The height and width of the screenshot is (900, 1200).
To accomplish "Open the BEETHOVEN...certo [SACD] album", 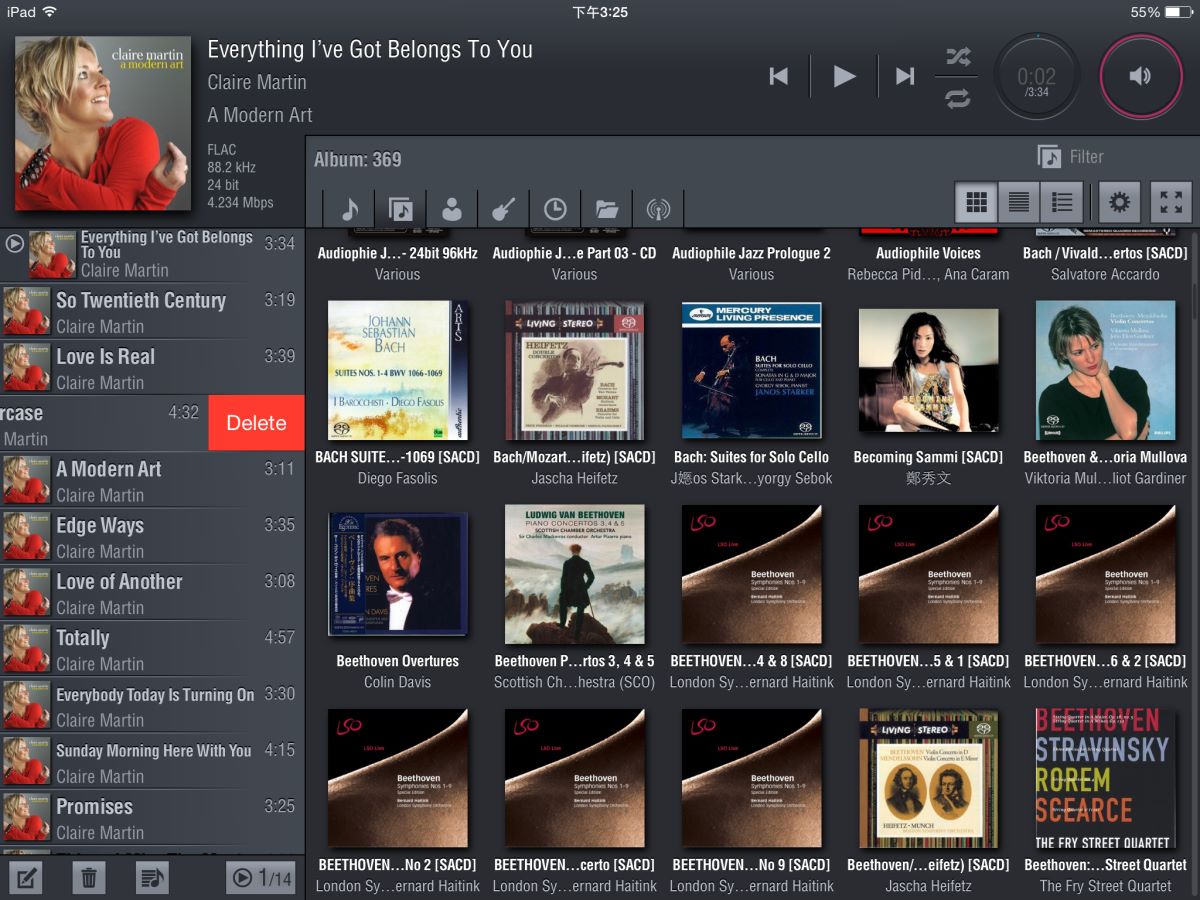I will [574, 778].
